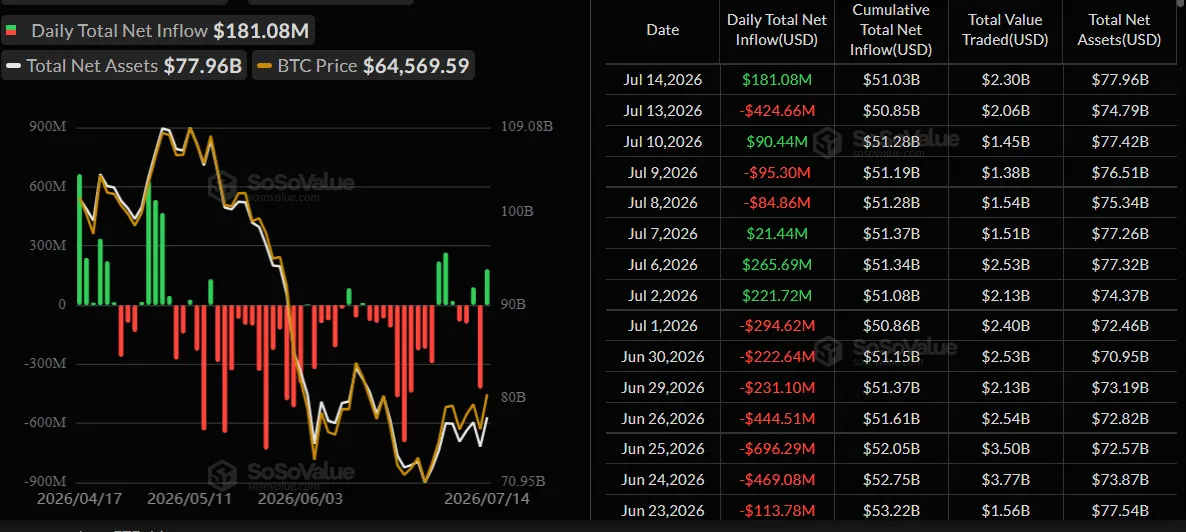
Task: Sort by the Date column header
Action: [663, 30]
